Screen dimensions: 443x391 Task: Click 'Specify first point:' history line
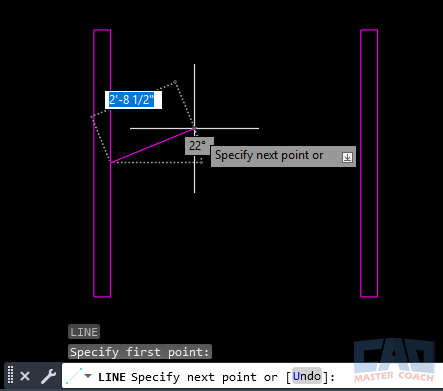140,352
